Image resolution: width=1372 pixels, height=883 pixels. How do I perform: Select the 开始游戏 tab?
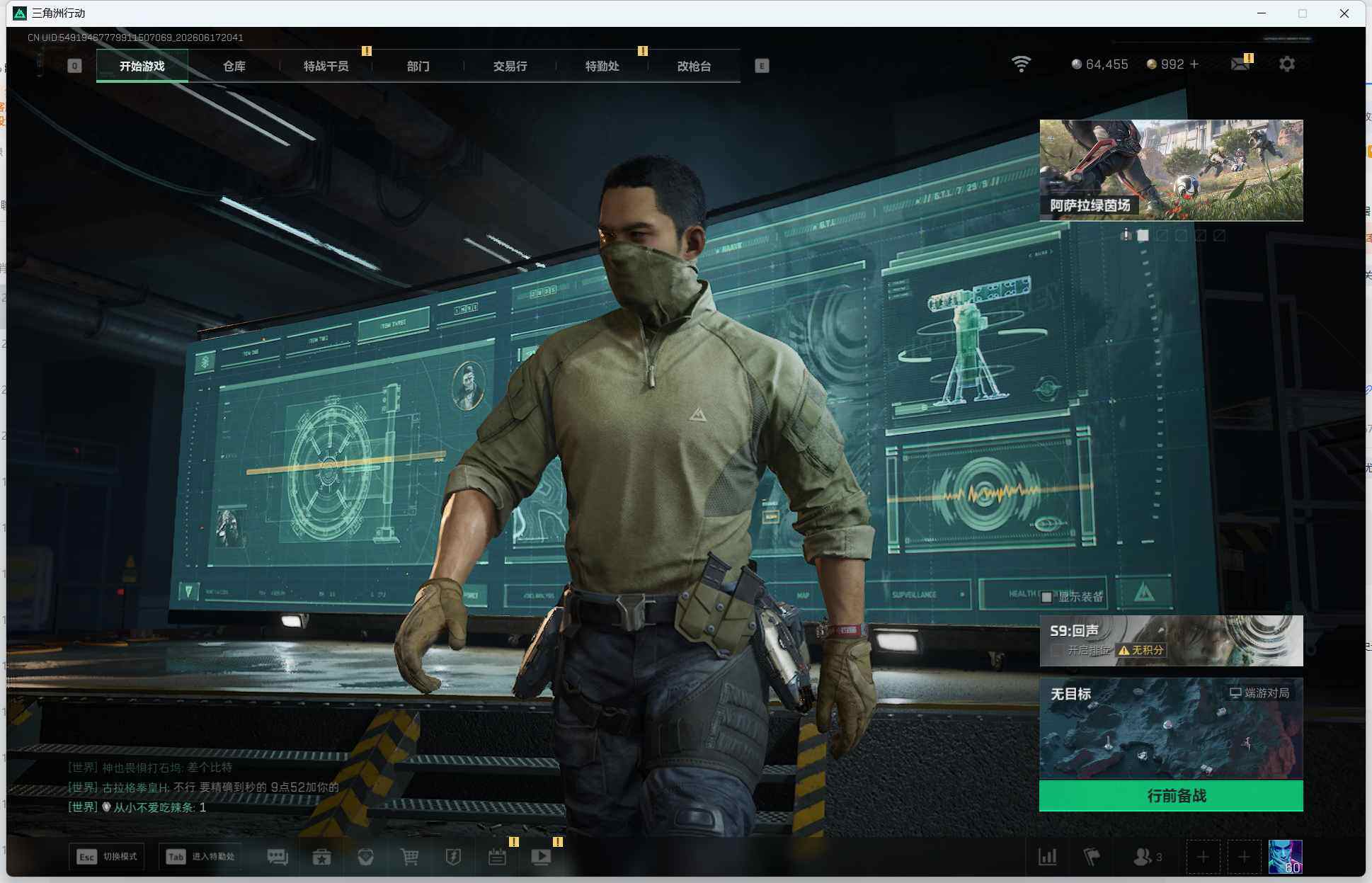(142, 66)
